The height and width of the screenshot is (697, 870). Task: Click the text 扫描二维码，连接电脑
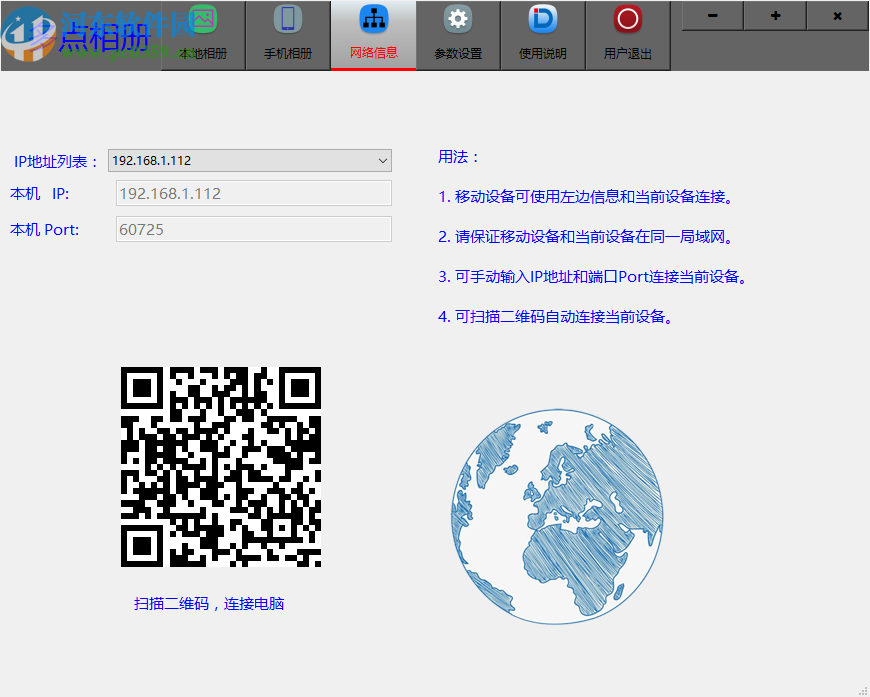(x=209, y=604)
